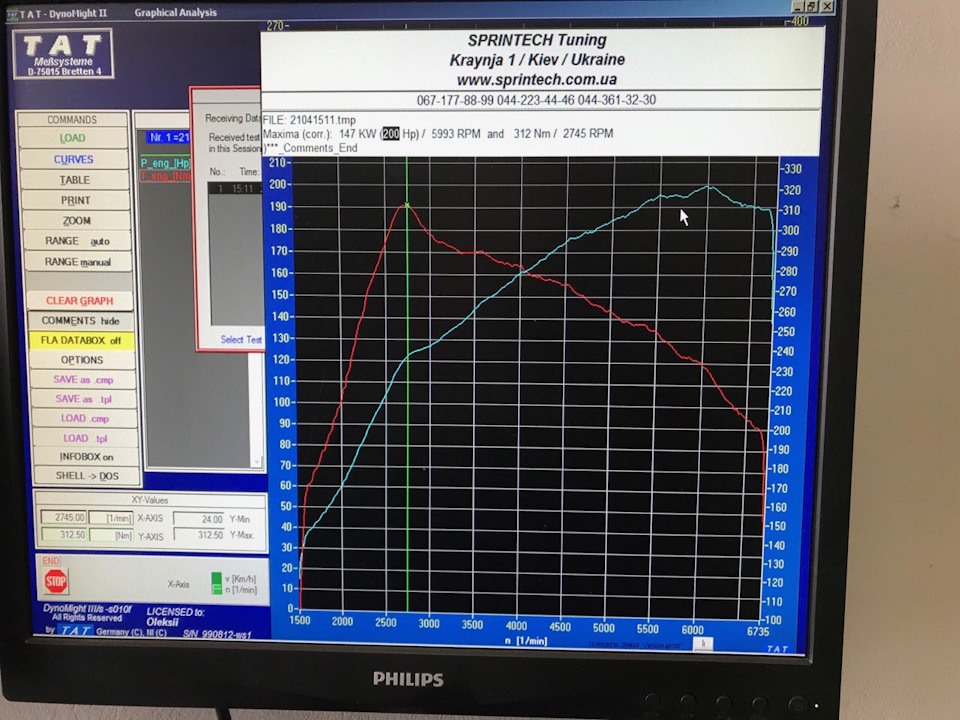The width and height of the screenshot is (960, 720).
Task: Click SAVE as .cmp
Action: (83, 380)
